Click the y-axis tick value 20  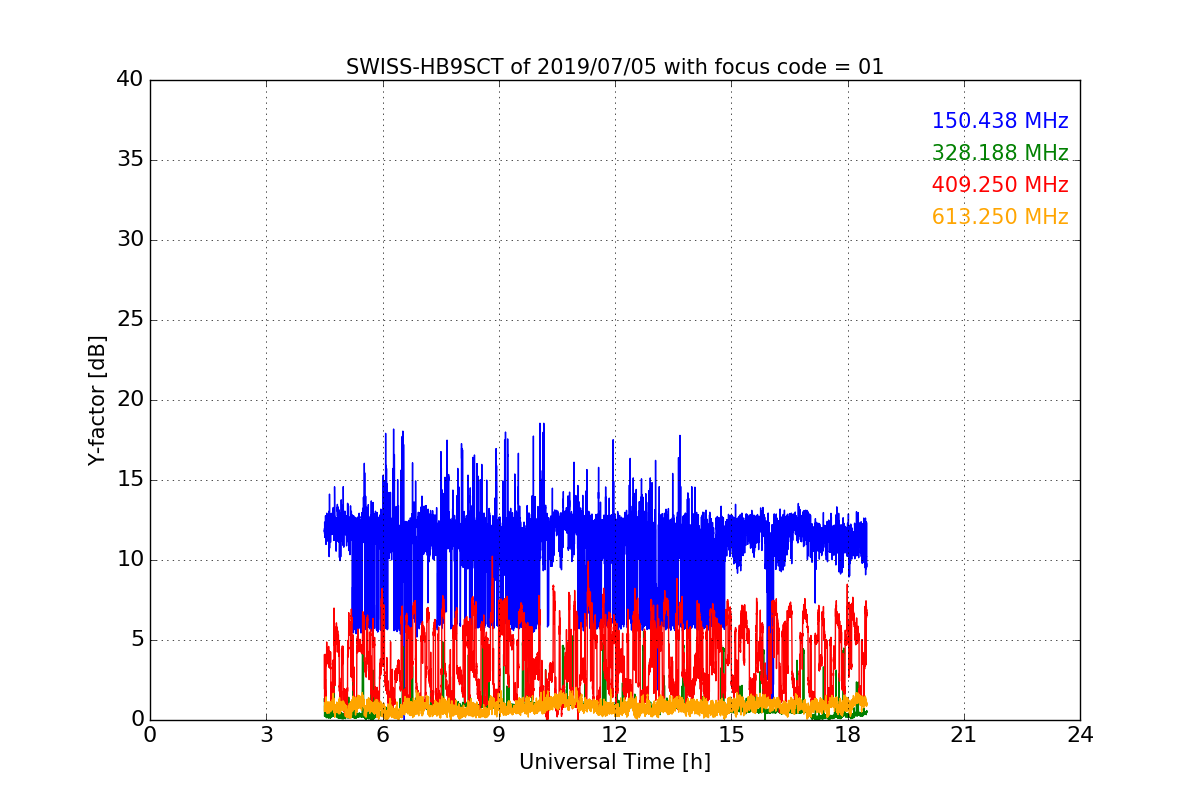point(130,400)
